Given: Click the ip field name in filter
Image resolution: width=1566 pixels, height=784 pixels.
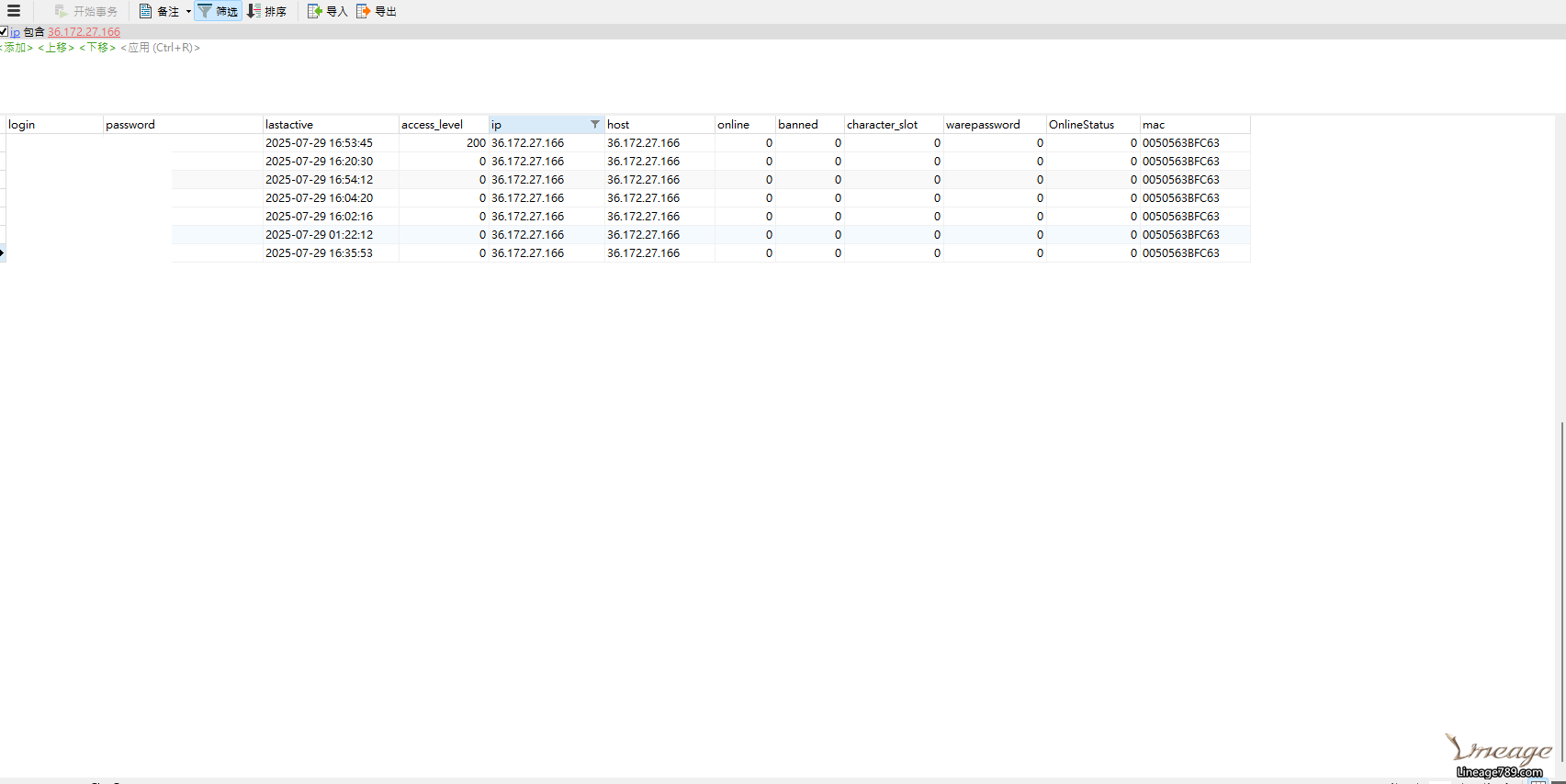Looking at the screenshot, I should 16,32.
